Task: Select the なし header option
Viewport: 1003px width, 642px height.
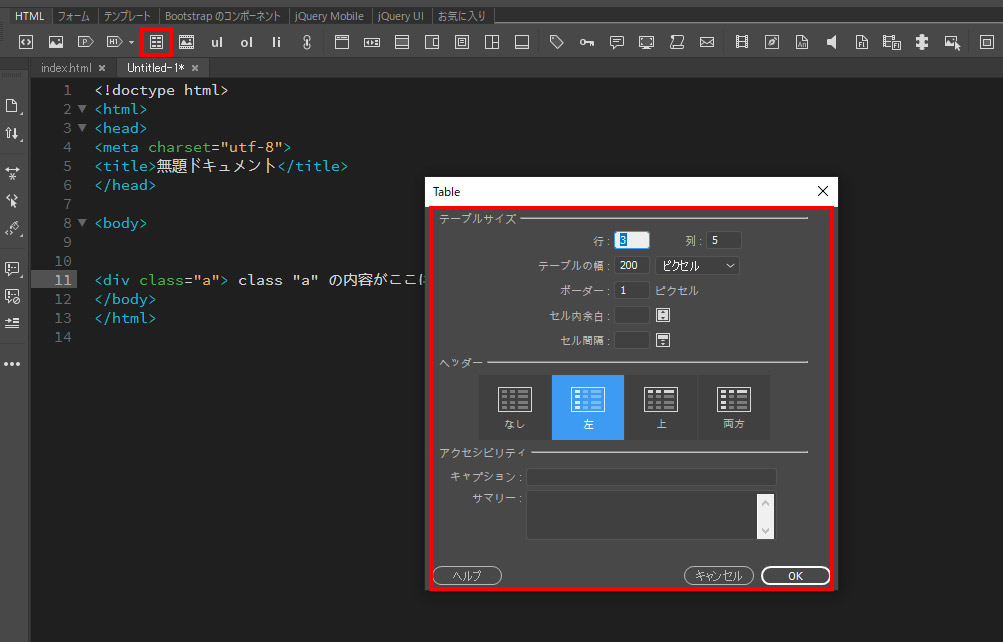Action: click(515, 407)
